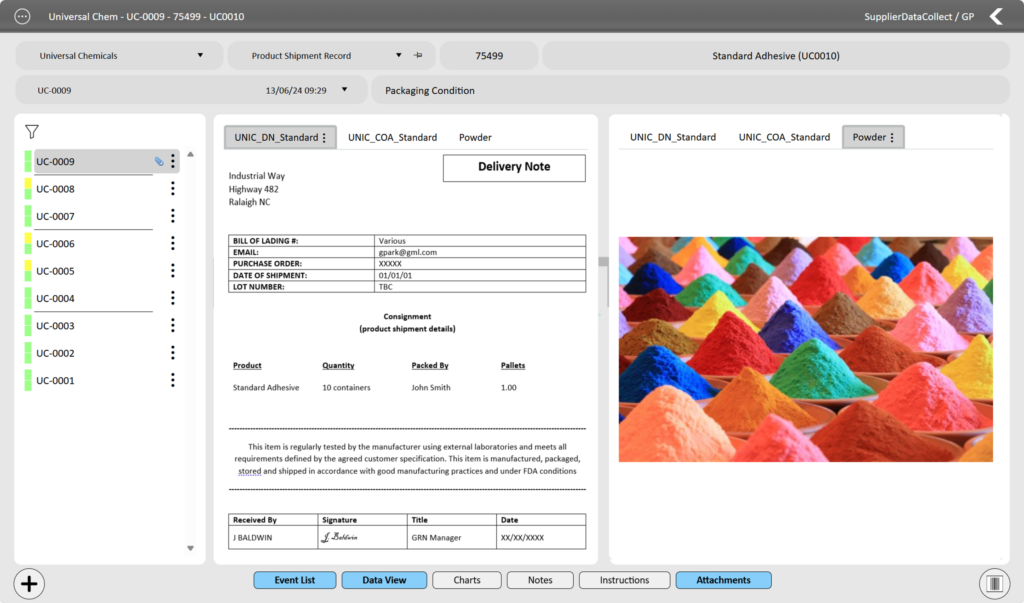
Task: Toggle the Attachments view button
Action: [x=724, y=580]
